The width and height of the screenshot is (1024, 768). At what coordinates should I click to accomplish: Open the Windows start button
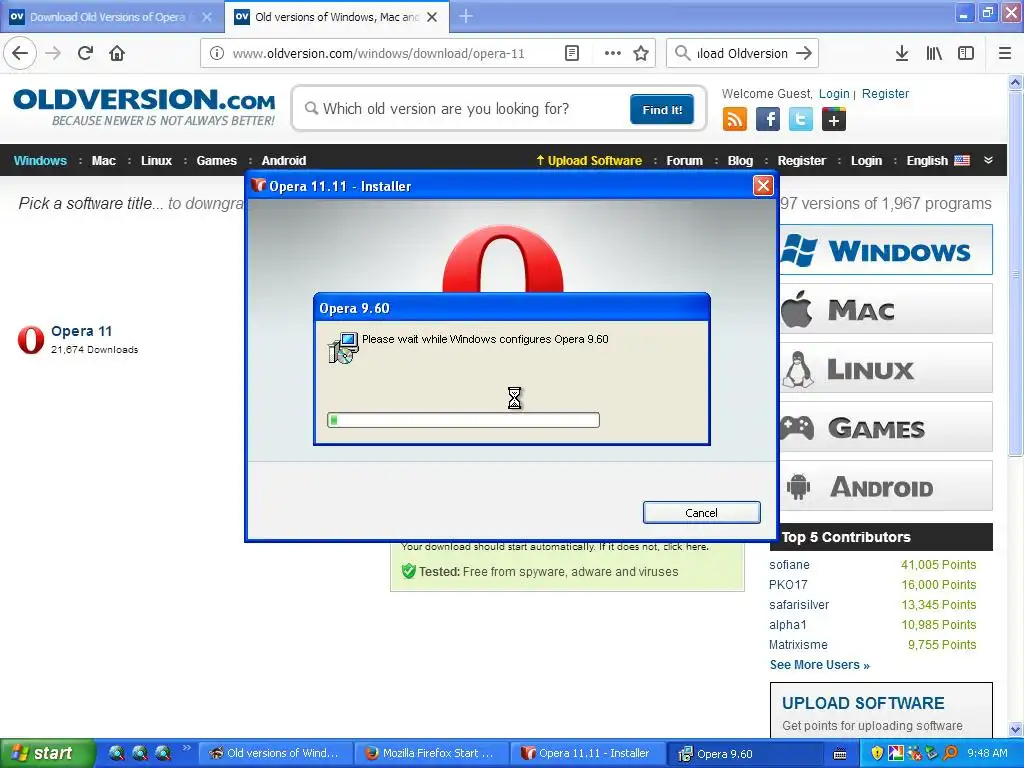[46, 753]
